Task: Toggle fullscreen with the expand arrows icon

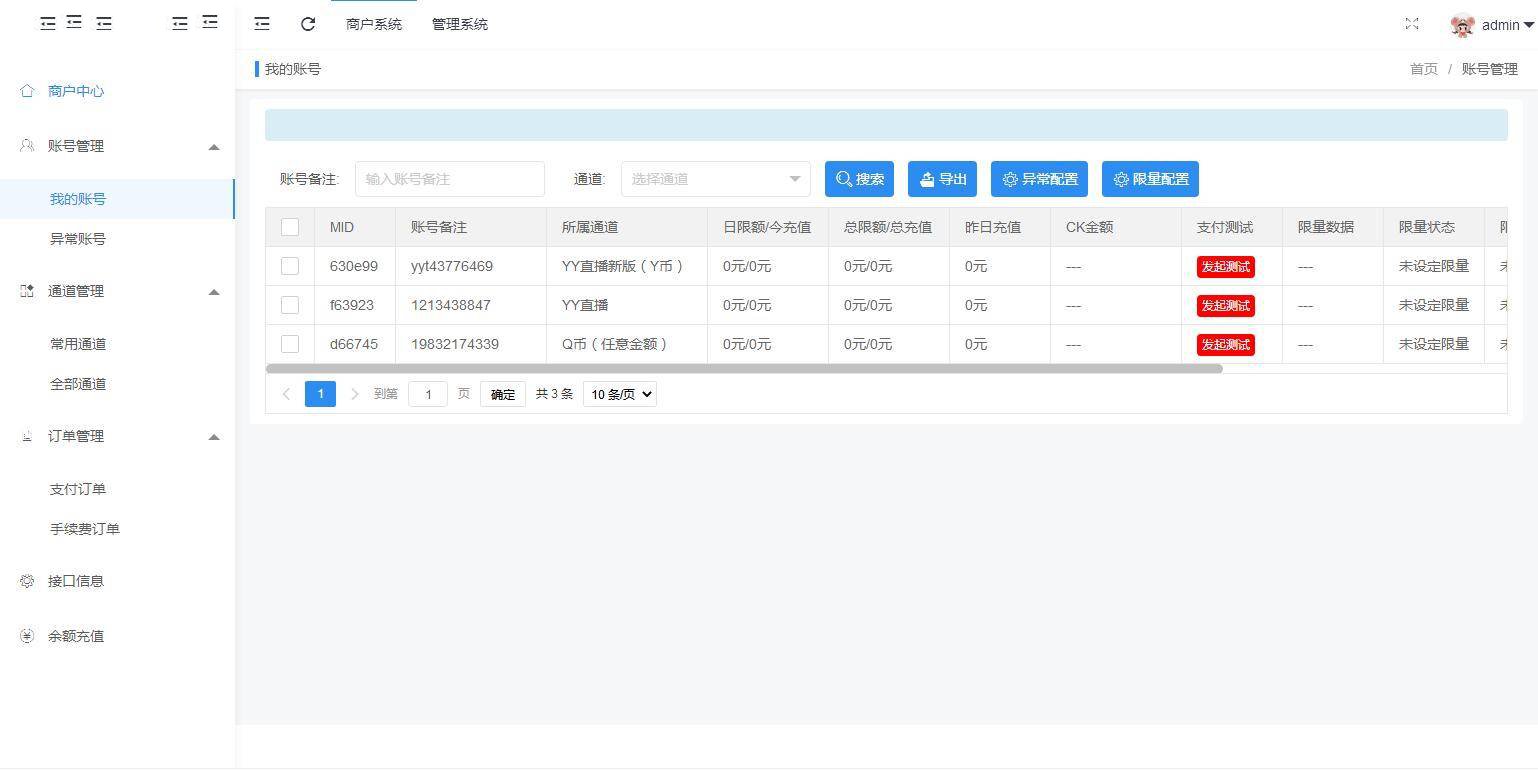Action: (1412, 23)
